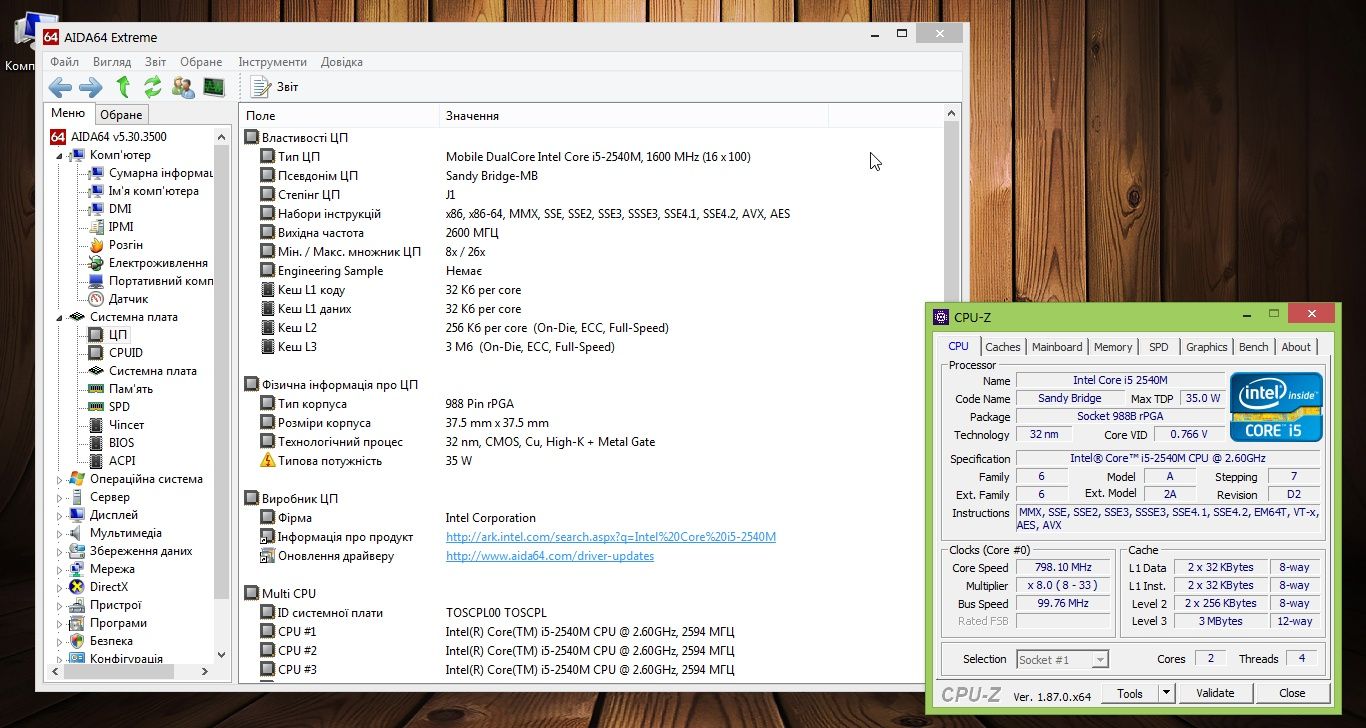Collapse the Комп'ютер tree branch
Screen dimensions: 1366x728
pyautogui.click(x=59, y=155)
